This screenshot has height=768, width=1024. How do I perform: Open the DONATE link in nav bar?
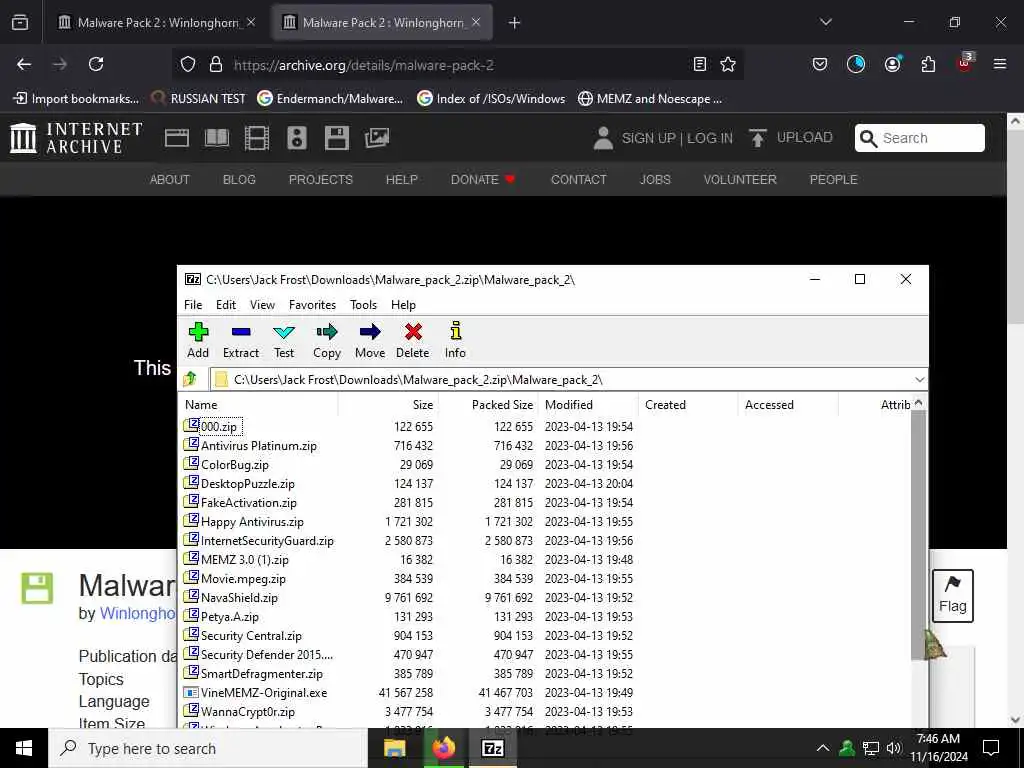(483, 180)
